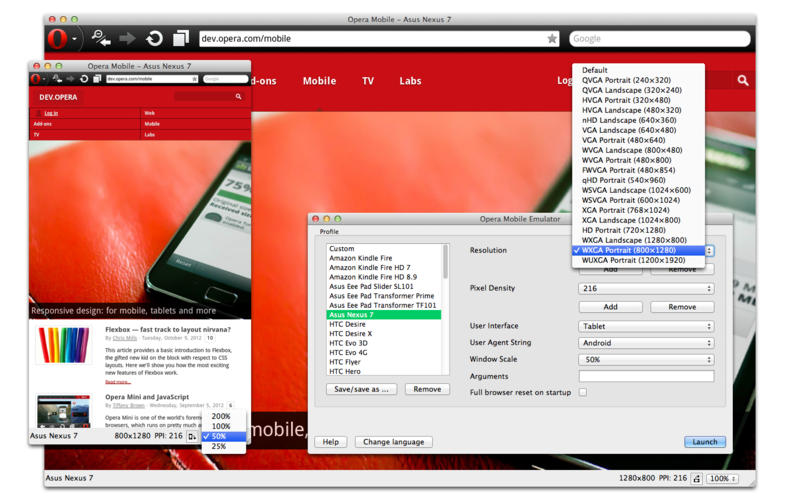The image size is (800, 500).
Task: Click the Arguments text field
Action: click(645, 377)
